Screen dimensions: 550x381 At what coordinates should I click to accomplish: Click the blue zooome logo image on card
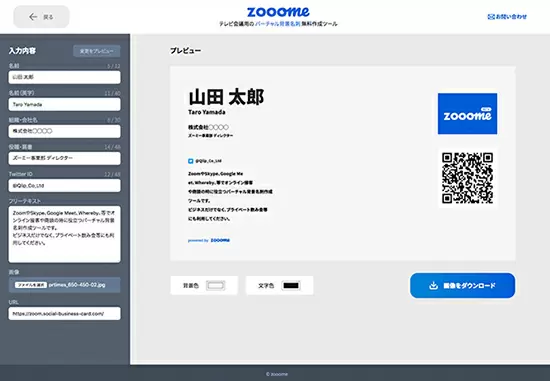[467, 114]
